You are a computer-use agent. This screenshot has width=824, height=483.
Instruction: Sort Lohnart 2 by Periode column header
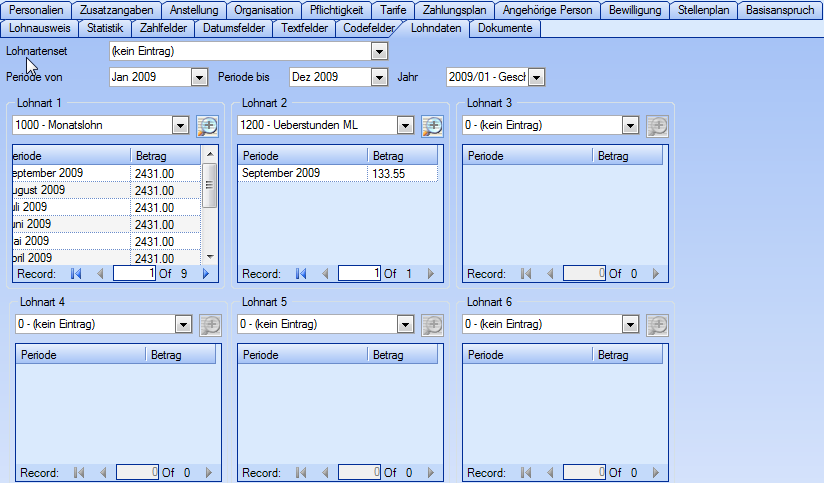tap(303, 156)
